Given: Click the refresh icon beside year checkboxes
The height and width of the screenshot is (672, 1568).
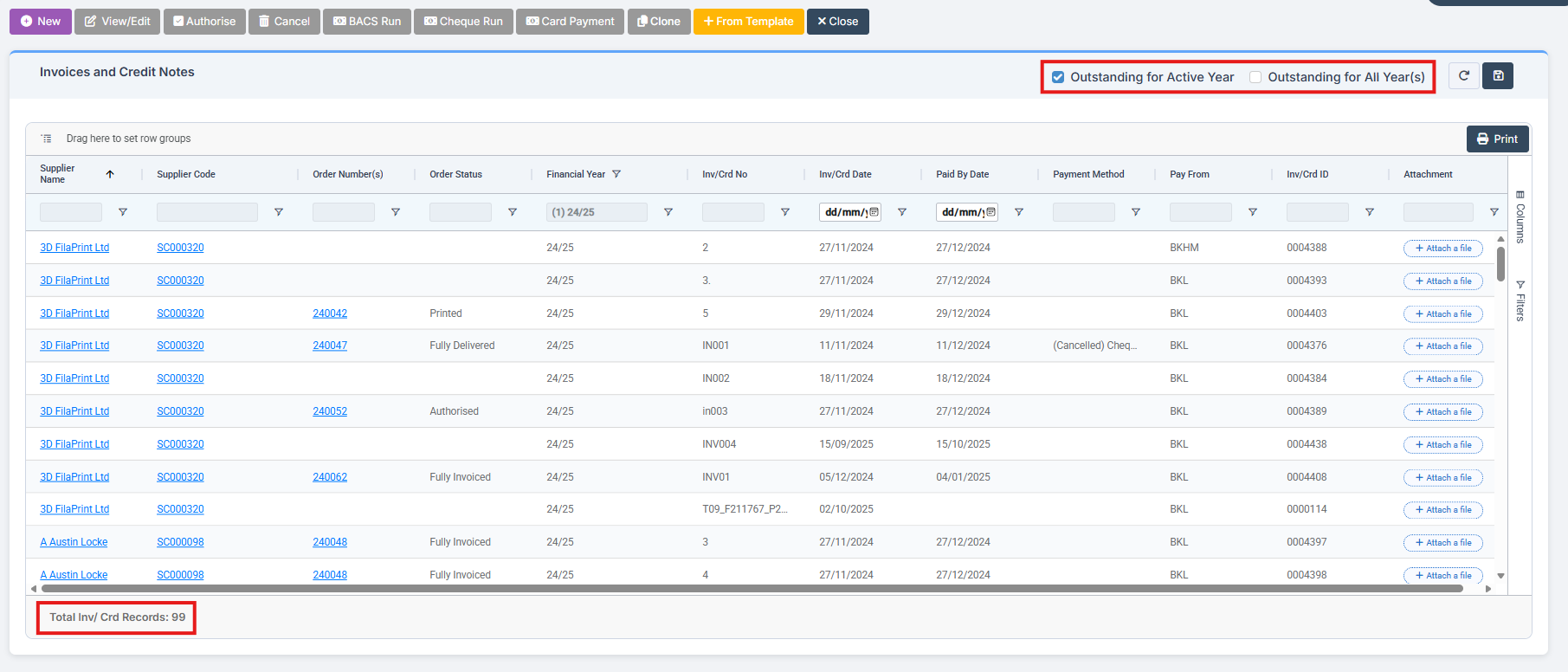Looking at the screenshot, I should (1463, 76).
